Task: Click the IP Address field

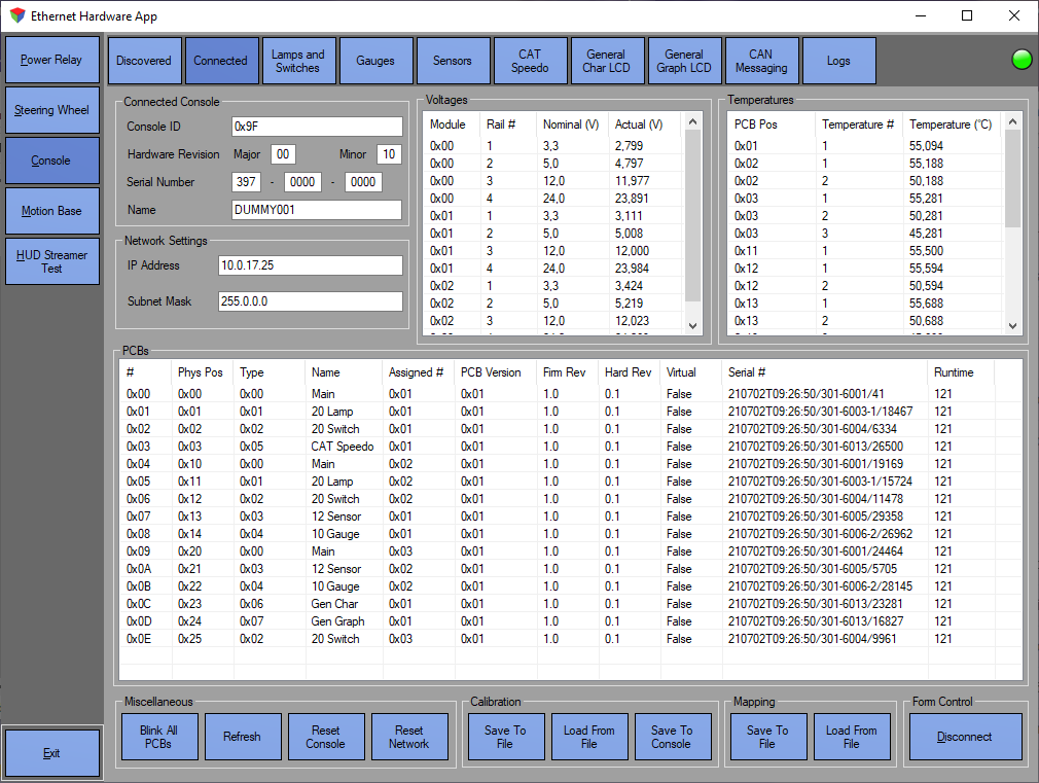Action: pyautogui.click(x=310, y=266)
